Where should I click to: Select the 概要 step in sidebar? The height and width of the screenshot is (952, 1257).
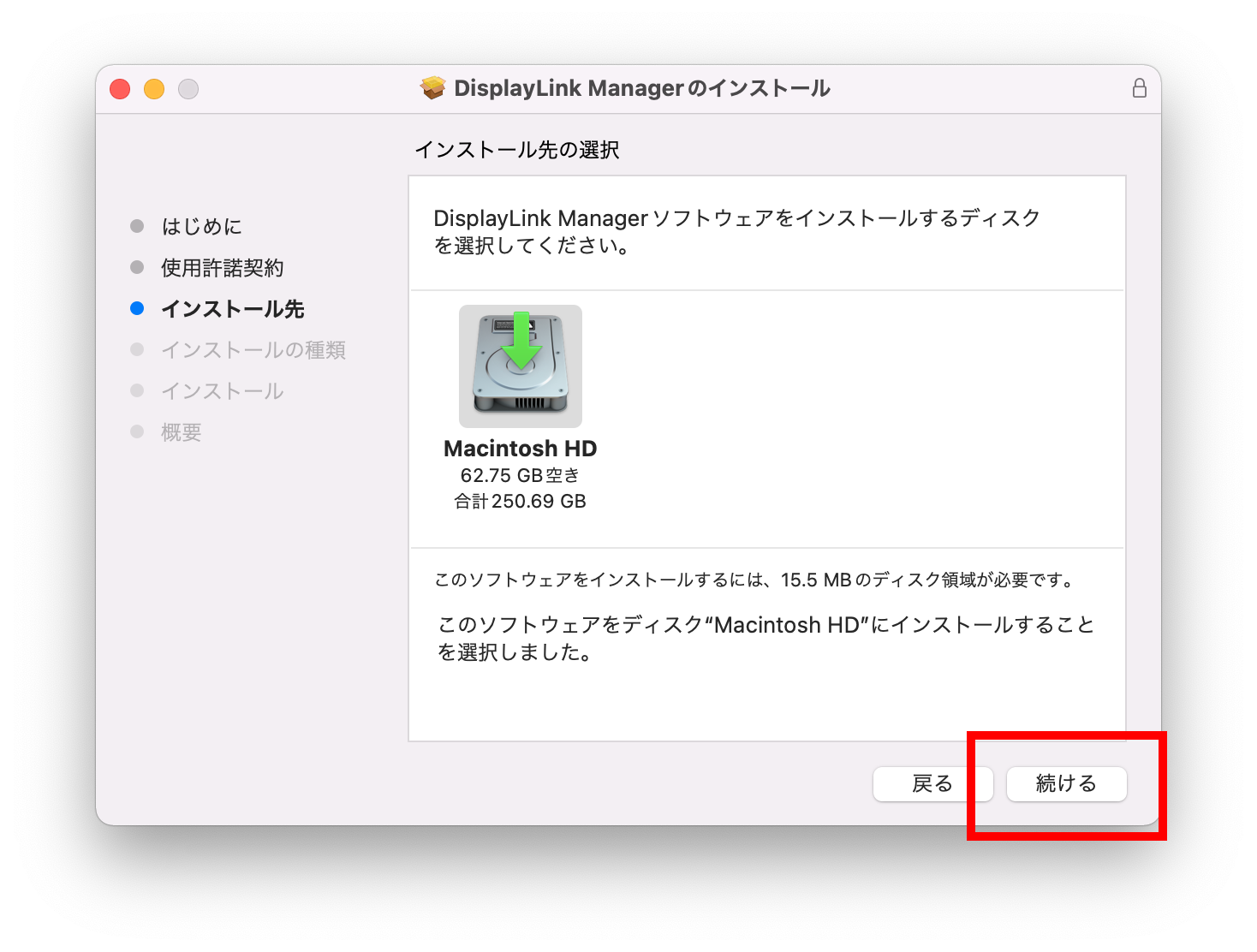coord(182,432)
